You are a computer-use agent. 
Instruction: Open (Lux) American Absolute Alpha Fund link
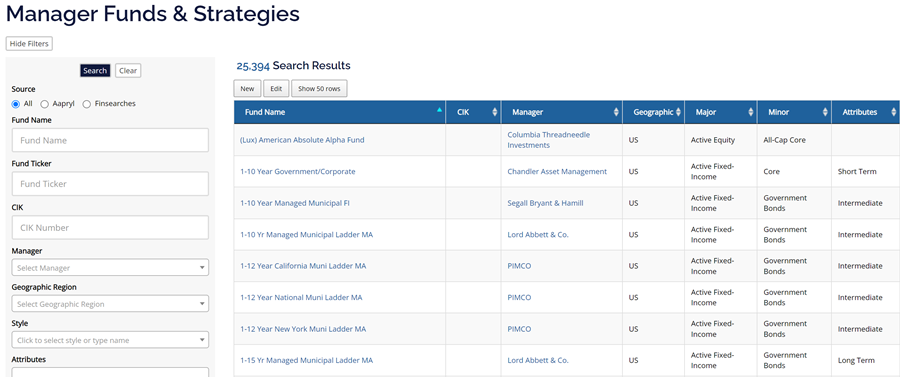click(x=302, y=140)
